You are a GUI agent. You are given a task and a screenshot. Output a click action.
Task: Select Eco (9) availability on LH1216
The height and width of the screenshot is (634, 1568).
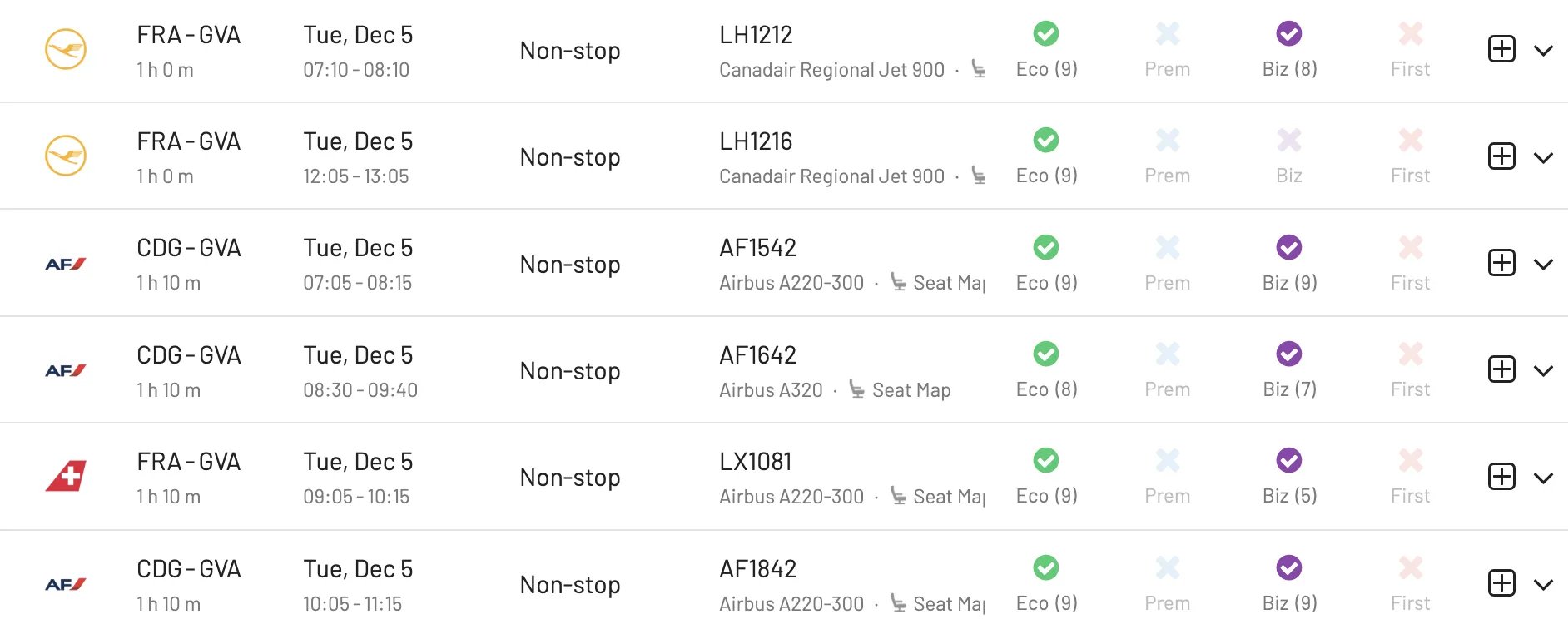(1046, 156)
